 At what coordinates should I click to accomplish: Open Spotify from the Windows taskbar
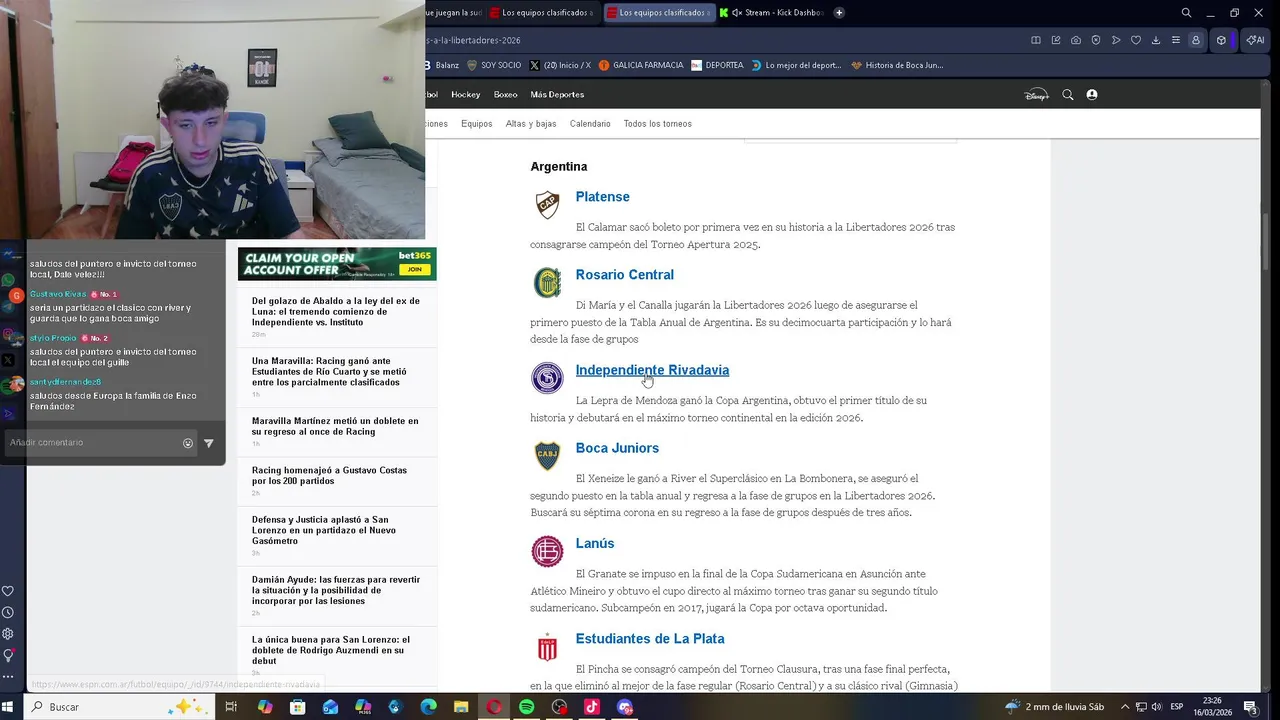pyautogui.click(x=526, y=707)
